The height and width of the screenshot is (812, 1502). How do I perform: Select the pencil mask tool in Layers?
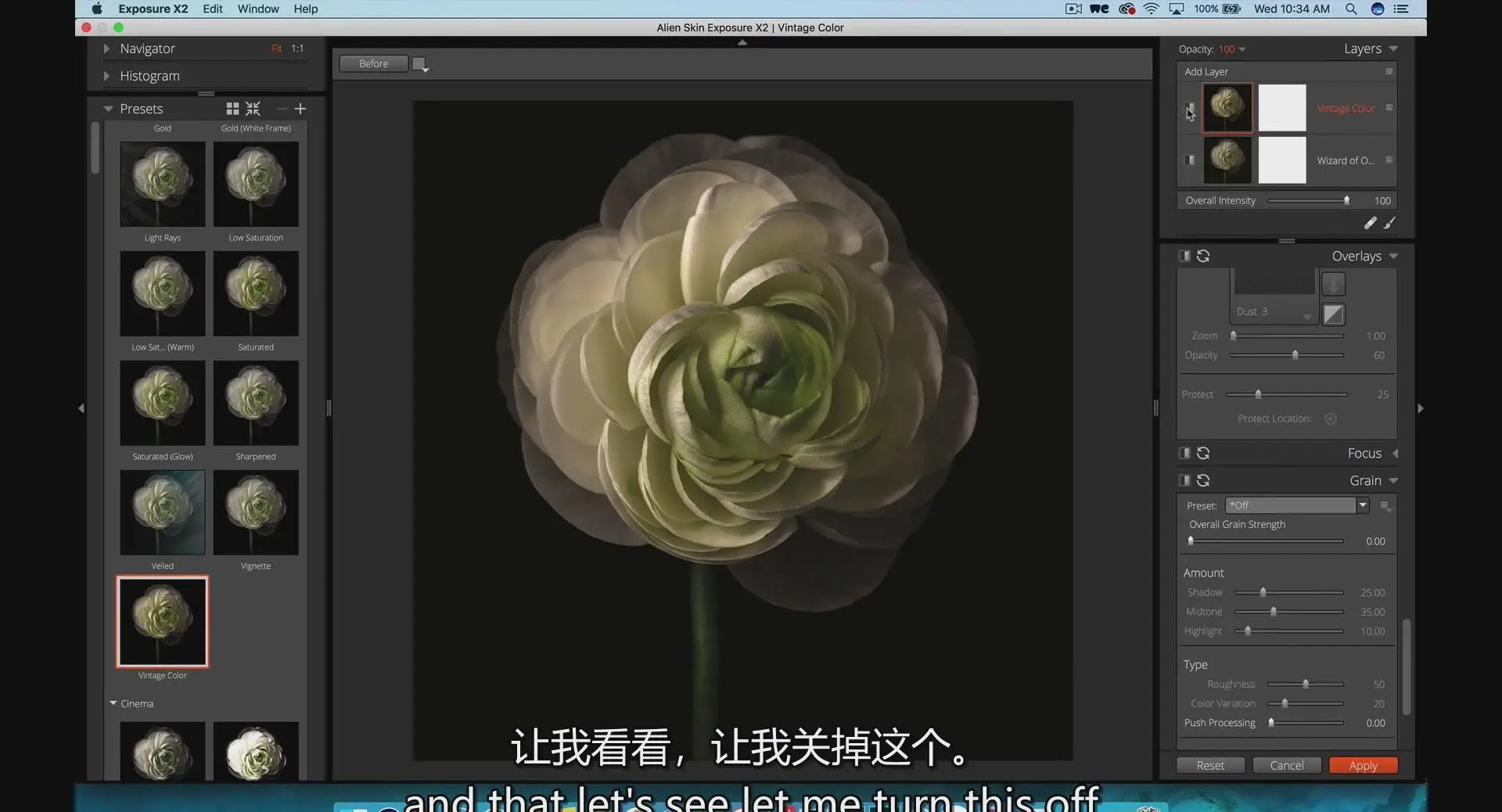[1371, 223]
